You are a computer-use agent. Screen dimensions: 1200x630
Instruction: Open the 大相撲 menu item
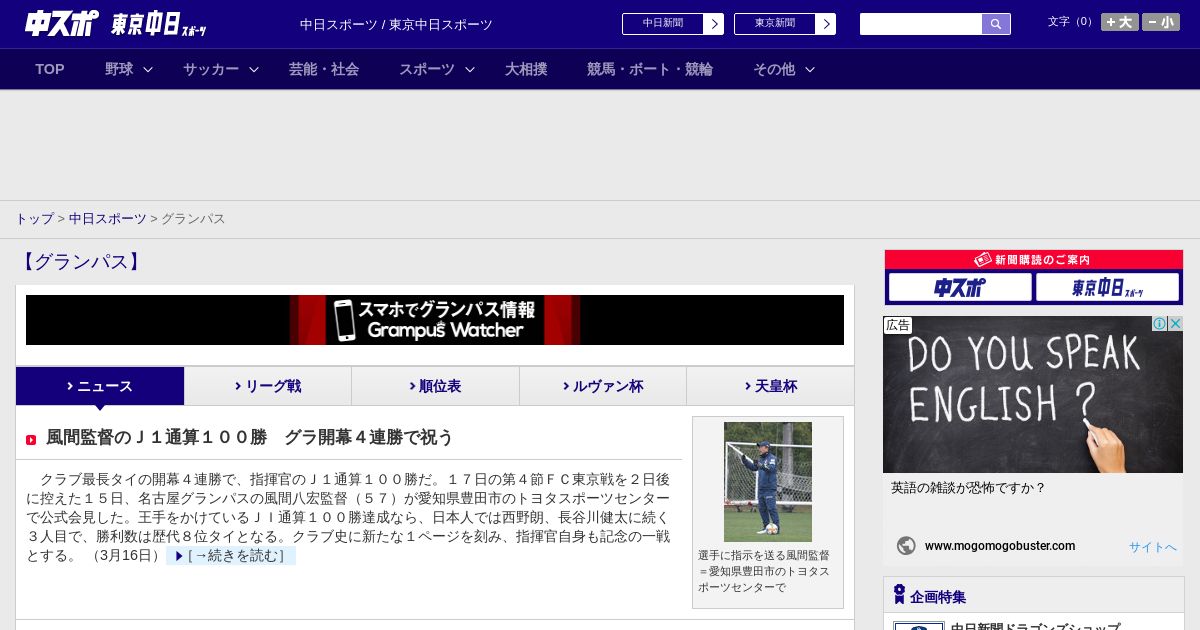[x=526, y=69]
